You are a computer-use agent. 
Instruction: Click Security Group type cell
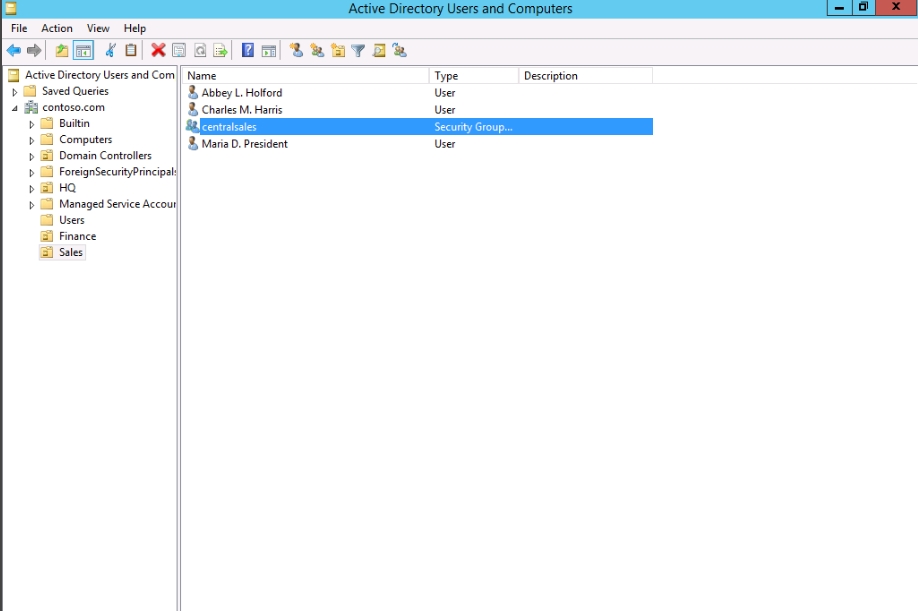pos(473,127)
